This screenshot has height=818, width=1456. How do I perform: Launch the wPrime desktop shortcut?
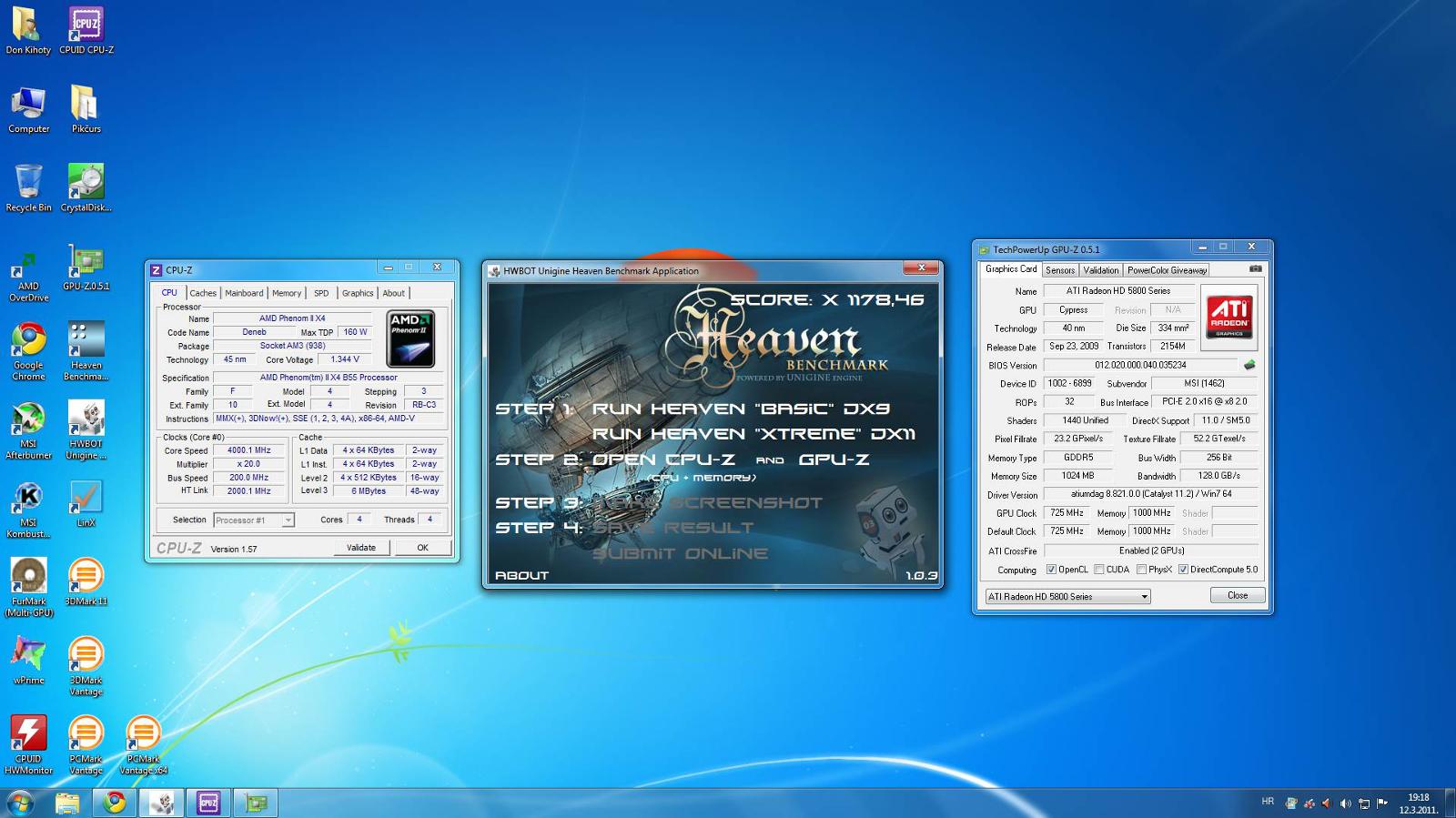pos(28,661)
